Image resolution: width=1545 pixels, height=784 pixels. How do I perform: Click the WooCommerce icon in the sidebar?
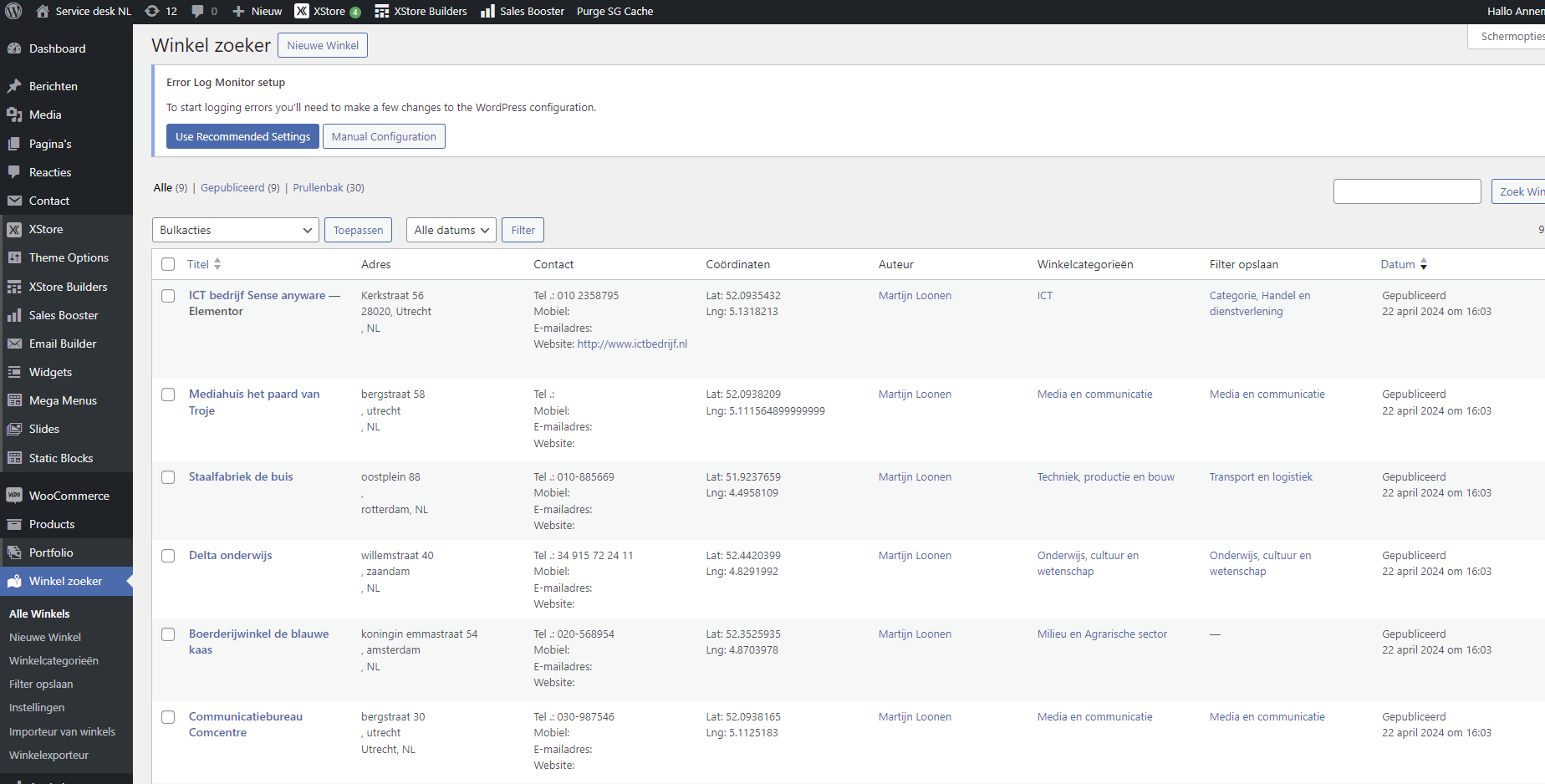coord(14,496)
